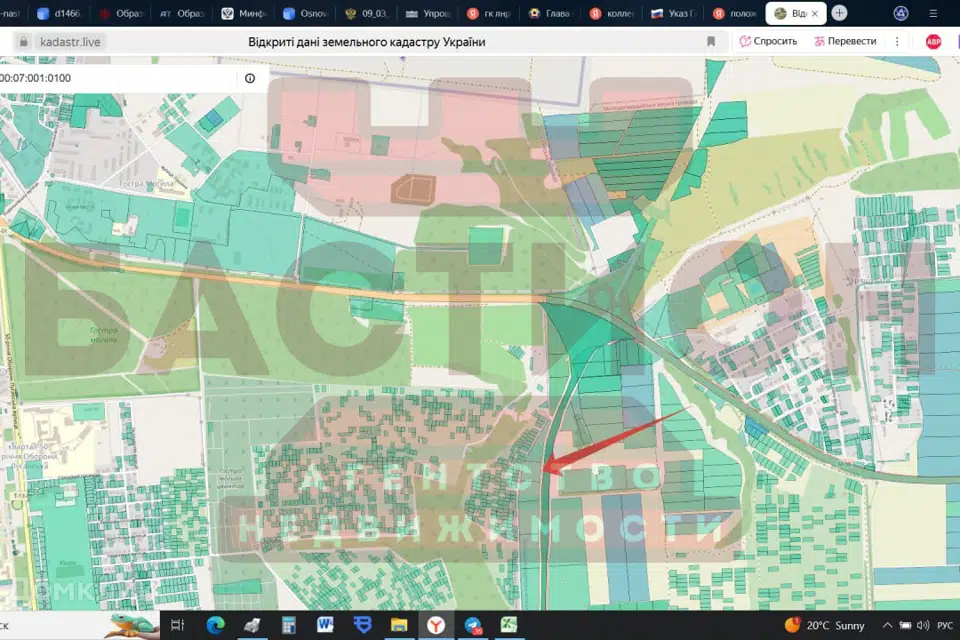Switch to the Osnov browser tab
Image resolution: width=960 pixels, height=640 pixels.
306,13
